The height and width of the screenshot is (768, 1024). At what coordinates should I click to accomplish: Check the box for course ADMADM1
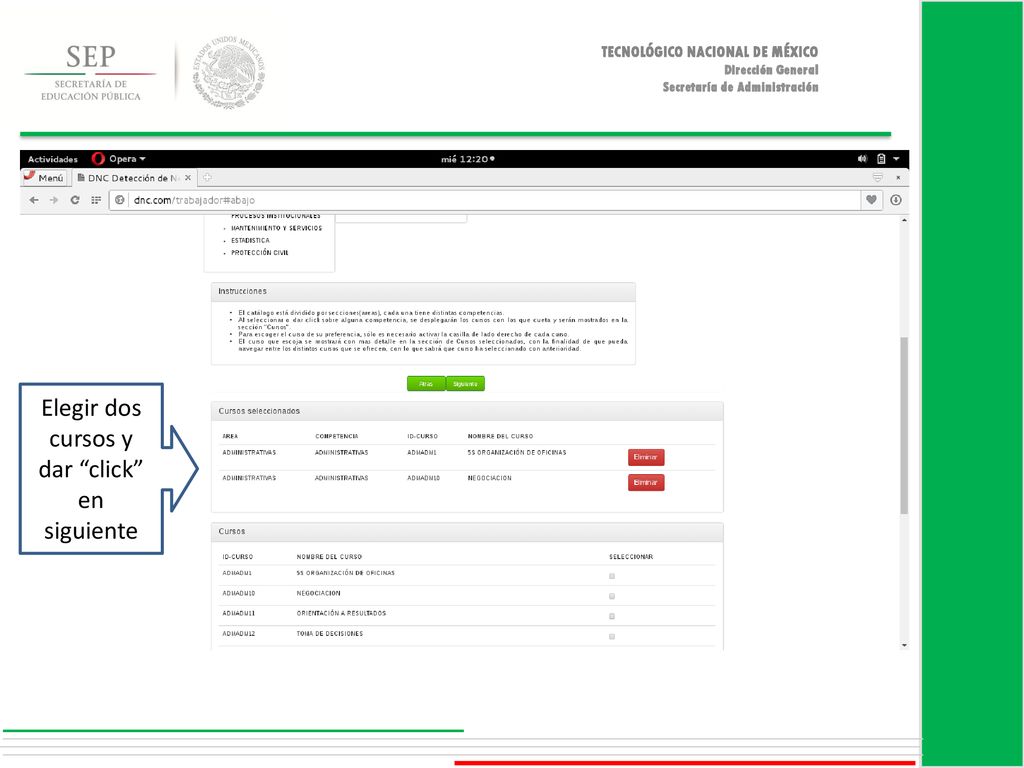pyautogui.click(x=612, y=576)
